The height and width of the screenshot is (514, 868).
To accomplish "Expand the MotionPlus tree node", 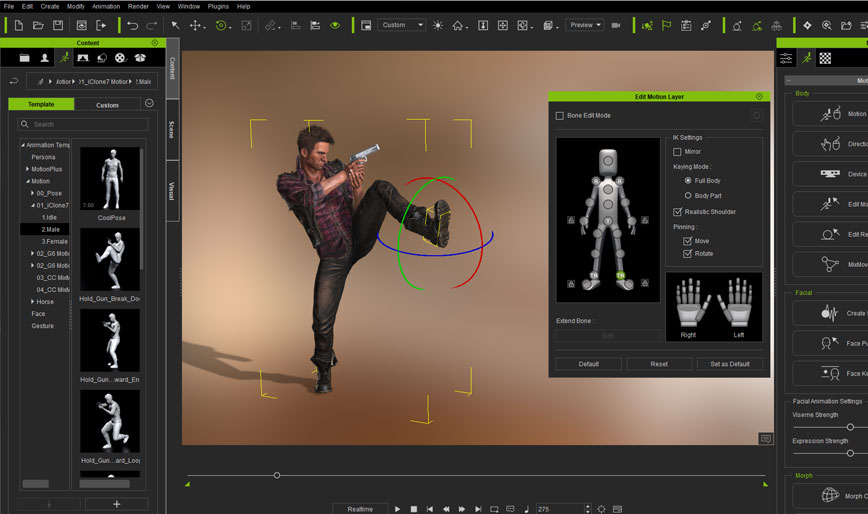I will pos(27,169).
